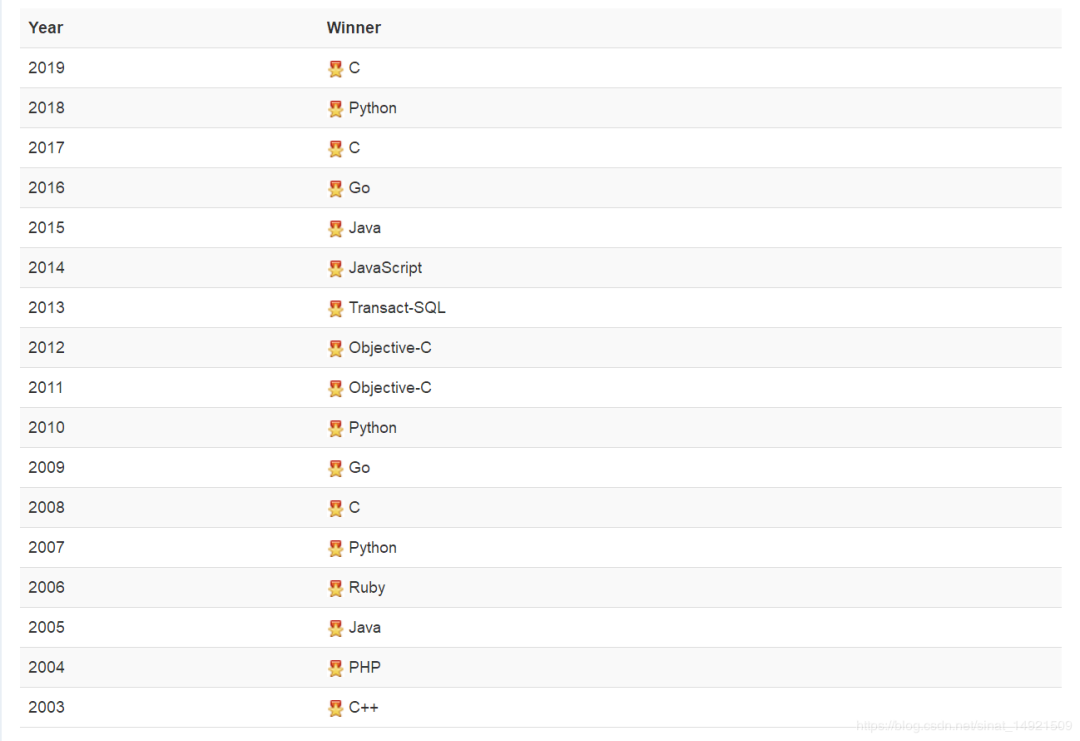The width and height of the screenshot is (1080, 741).
Task: Click the year 2003 cell
Action: pos(46,707)
